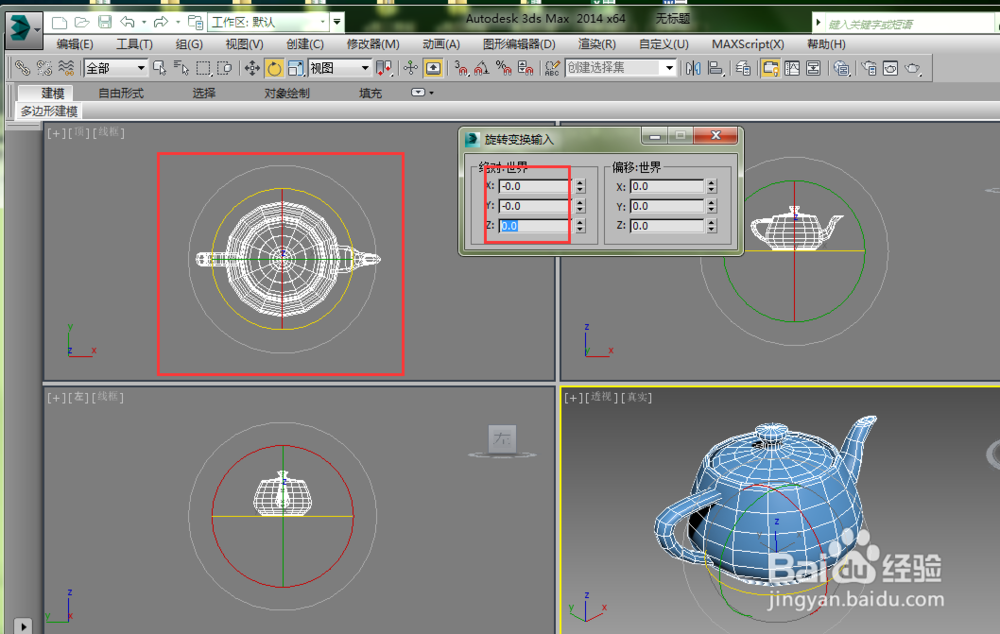Click the Render Production teapot icon
1000x634 pixels.
(x=913, y=68)
